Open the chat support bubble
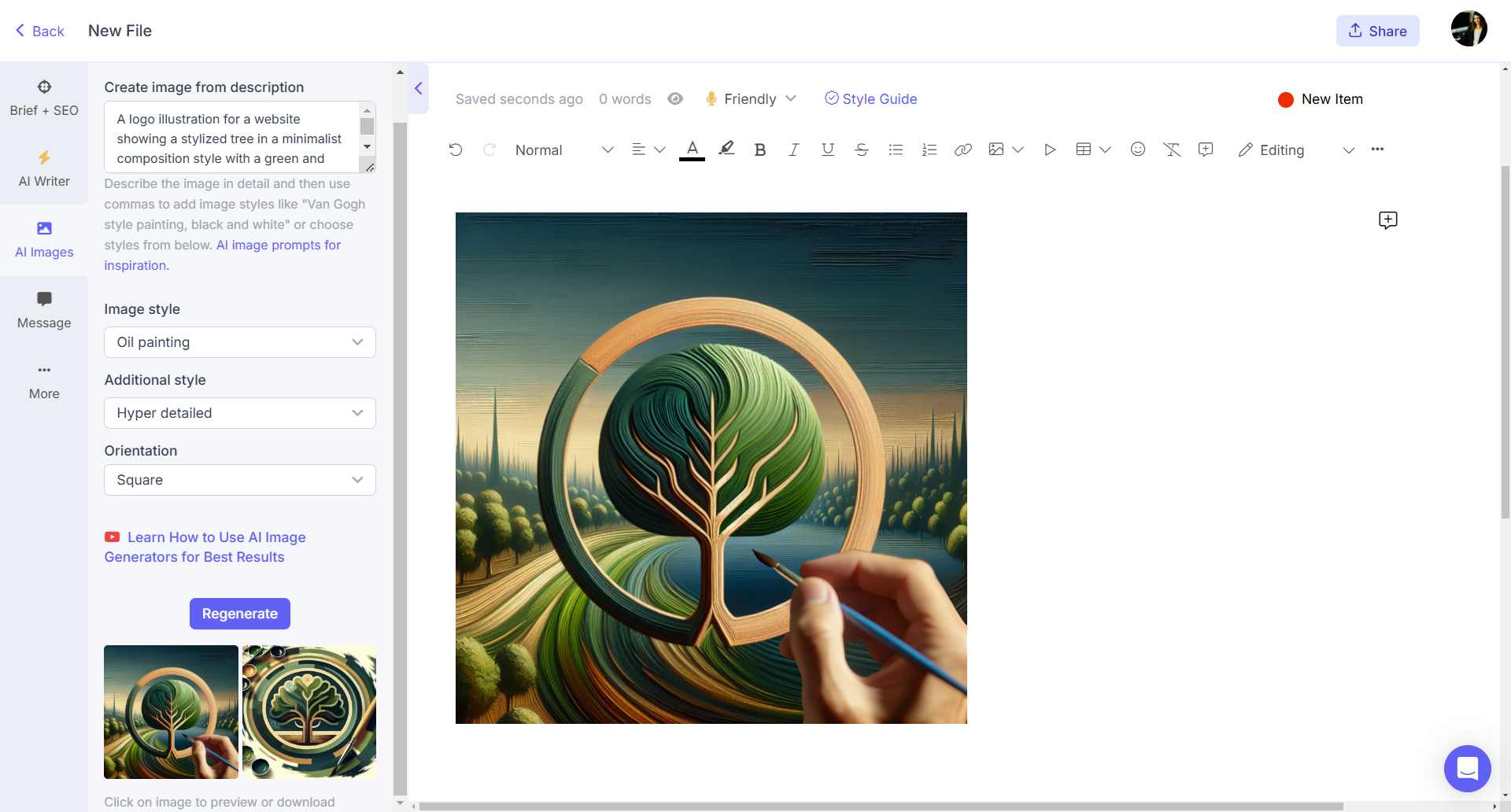Viewport: 1511px width, 812px height. (x=1467, y=769)
